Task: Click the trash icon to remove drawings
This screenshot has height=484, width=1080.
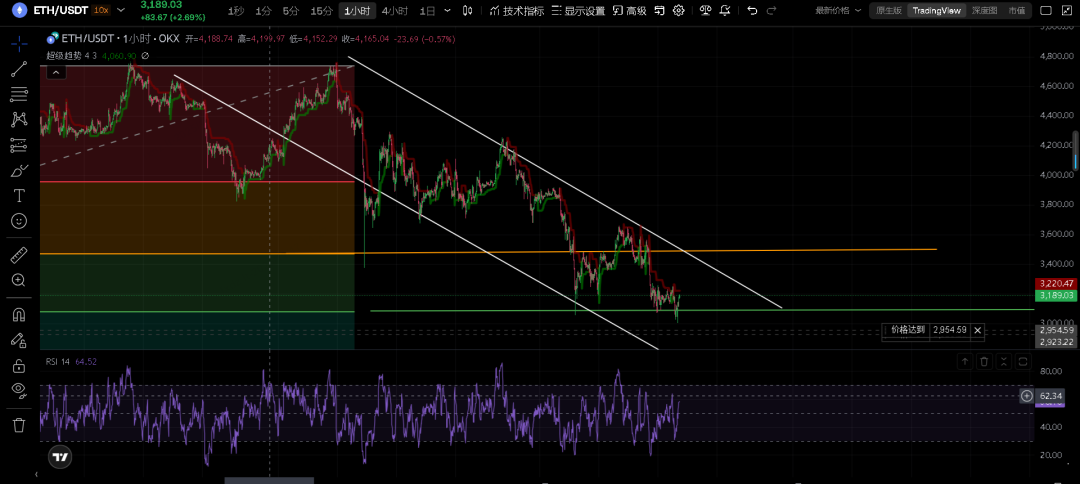Action: coord(18,425)
